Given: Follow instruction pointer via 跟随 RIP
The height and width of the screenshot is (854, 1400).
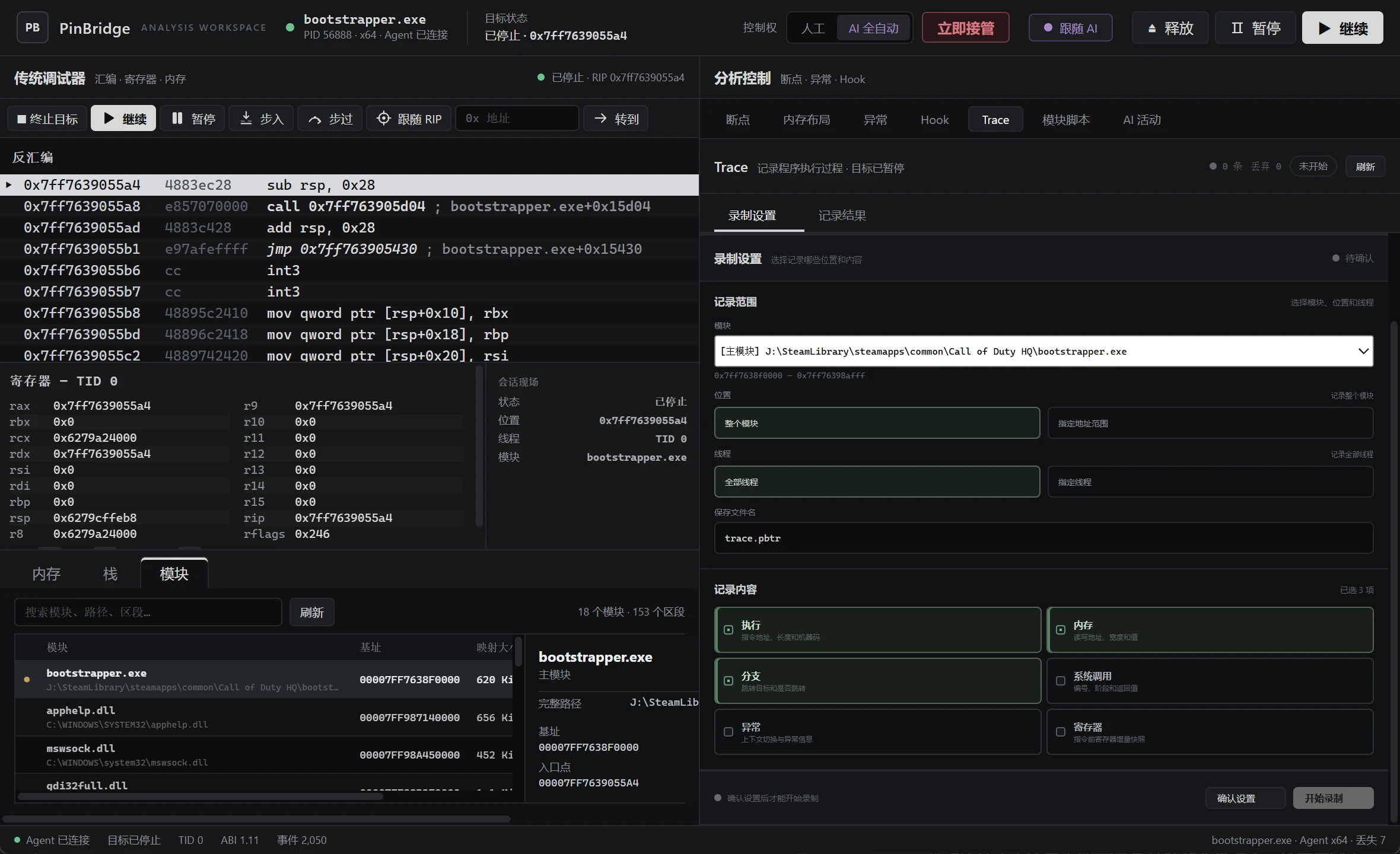Looking at the screenshot, I should (409, 119).
